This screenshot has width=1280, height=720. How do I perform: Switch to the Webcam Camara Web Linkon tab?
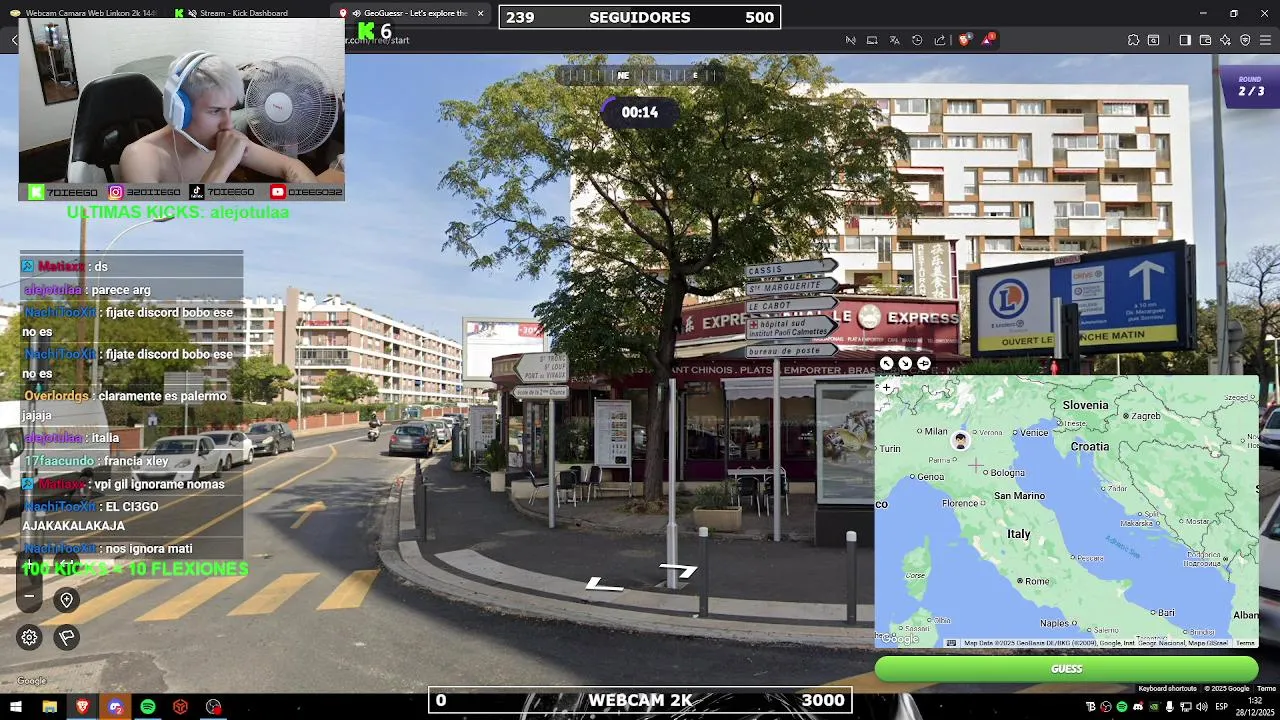tap(83, 13)
